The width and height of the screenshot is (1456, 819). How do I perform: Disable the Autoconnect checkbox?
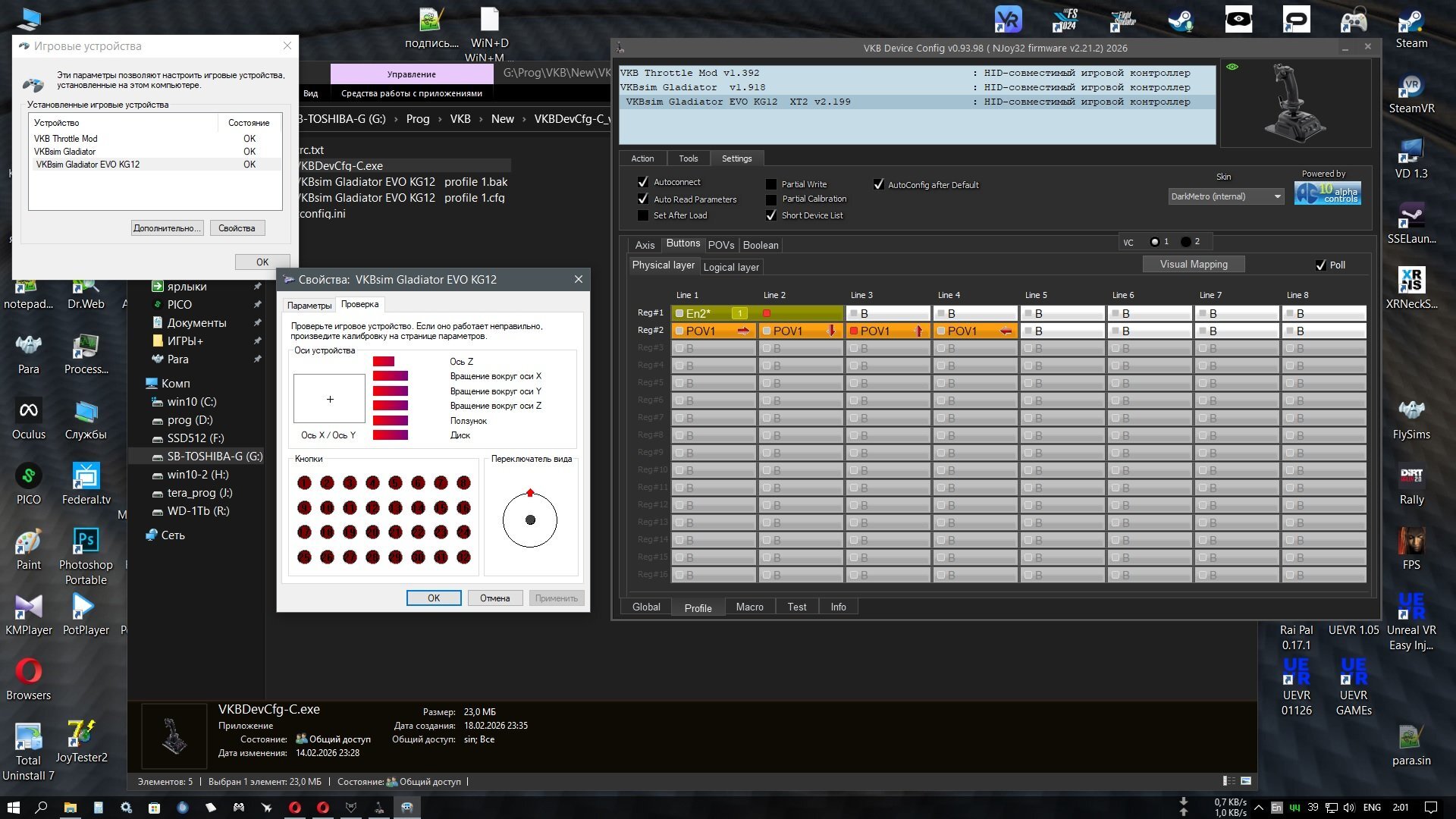tap(643, 182)
